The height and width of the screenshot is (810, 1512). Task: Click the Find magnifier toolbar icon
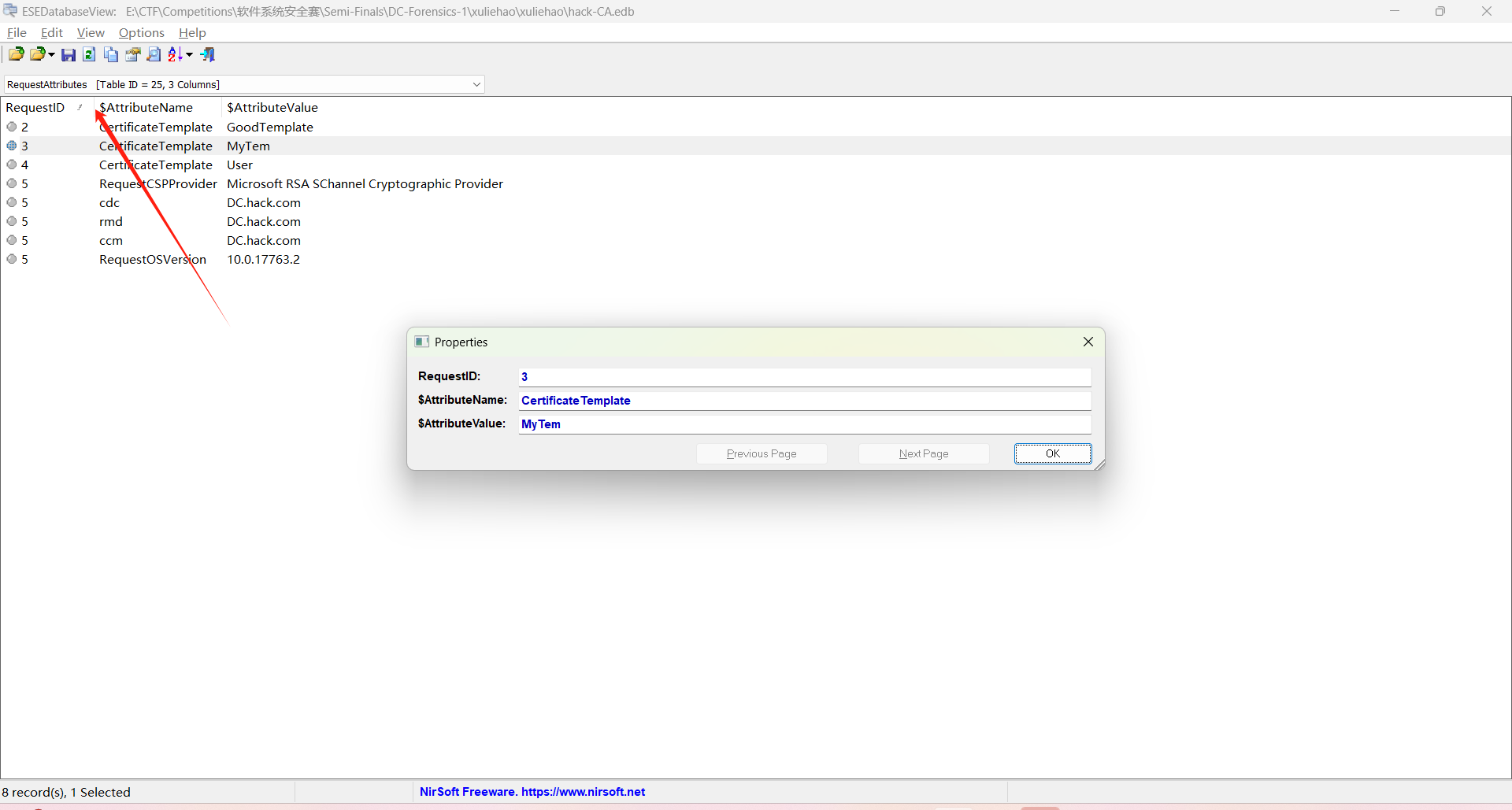(154, 54)
